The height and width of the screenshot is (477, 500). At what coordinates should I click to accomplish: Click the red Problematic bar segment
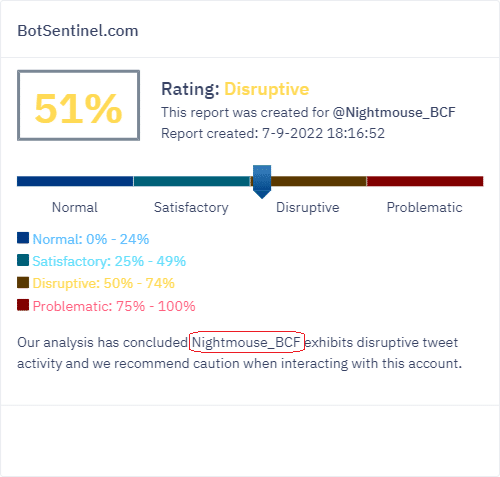(x=425, y=181)
